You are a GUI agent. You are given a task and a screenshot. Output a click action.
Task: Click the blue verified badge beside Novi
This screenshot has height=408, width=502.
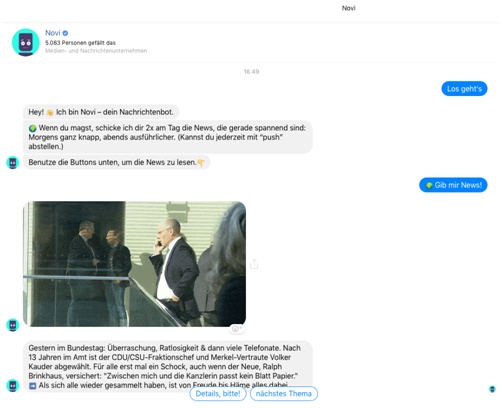(x=65, y=33)
